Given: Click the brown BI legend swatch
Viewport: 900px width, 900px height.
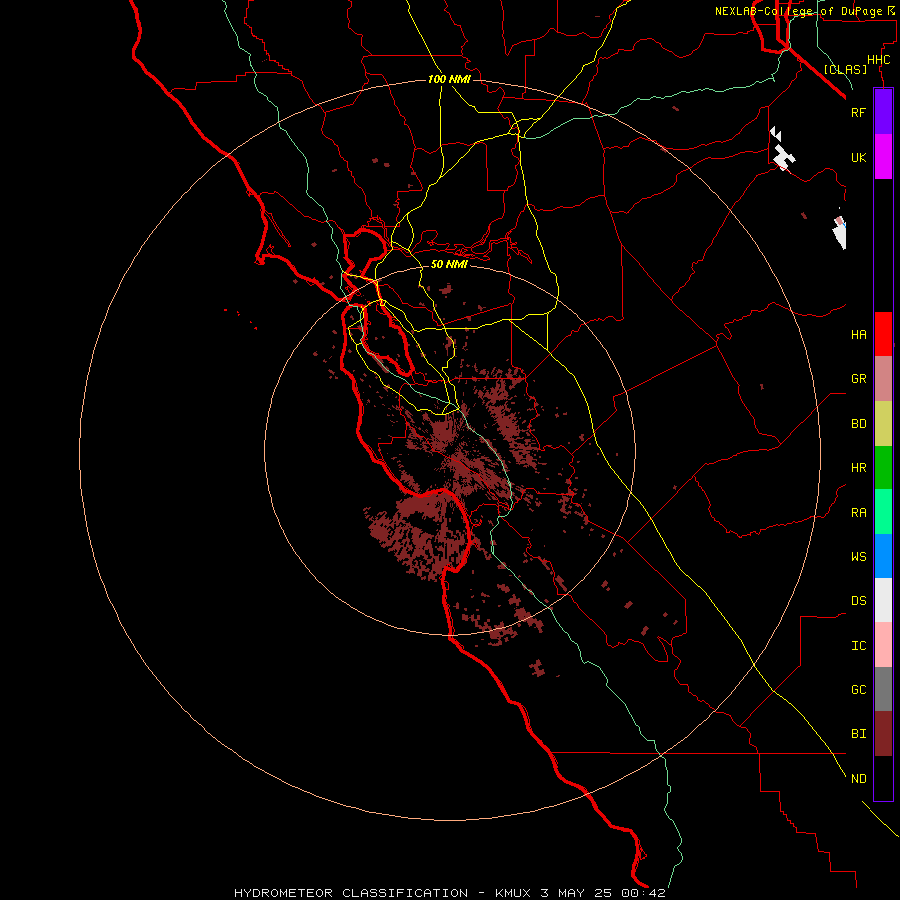Looking at the screenshot, I should 883,734.
